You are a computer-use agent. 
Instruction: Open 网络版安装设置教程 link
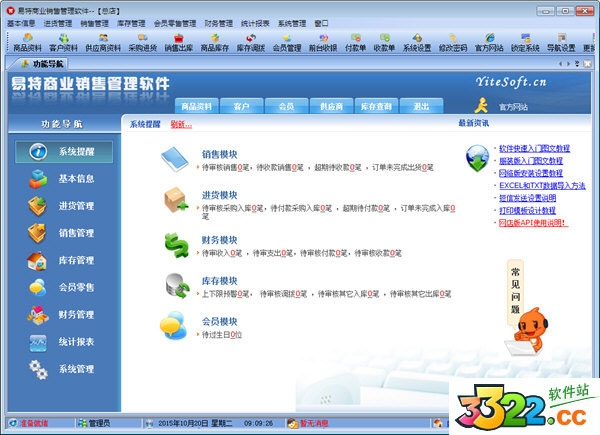coord(531,173)
